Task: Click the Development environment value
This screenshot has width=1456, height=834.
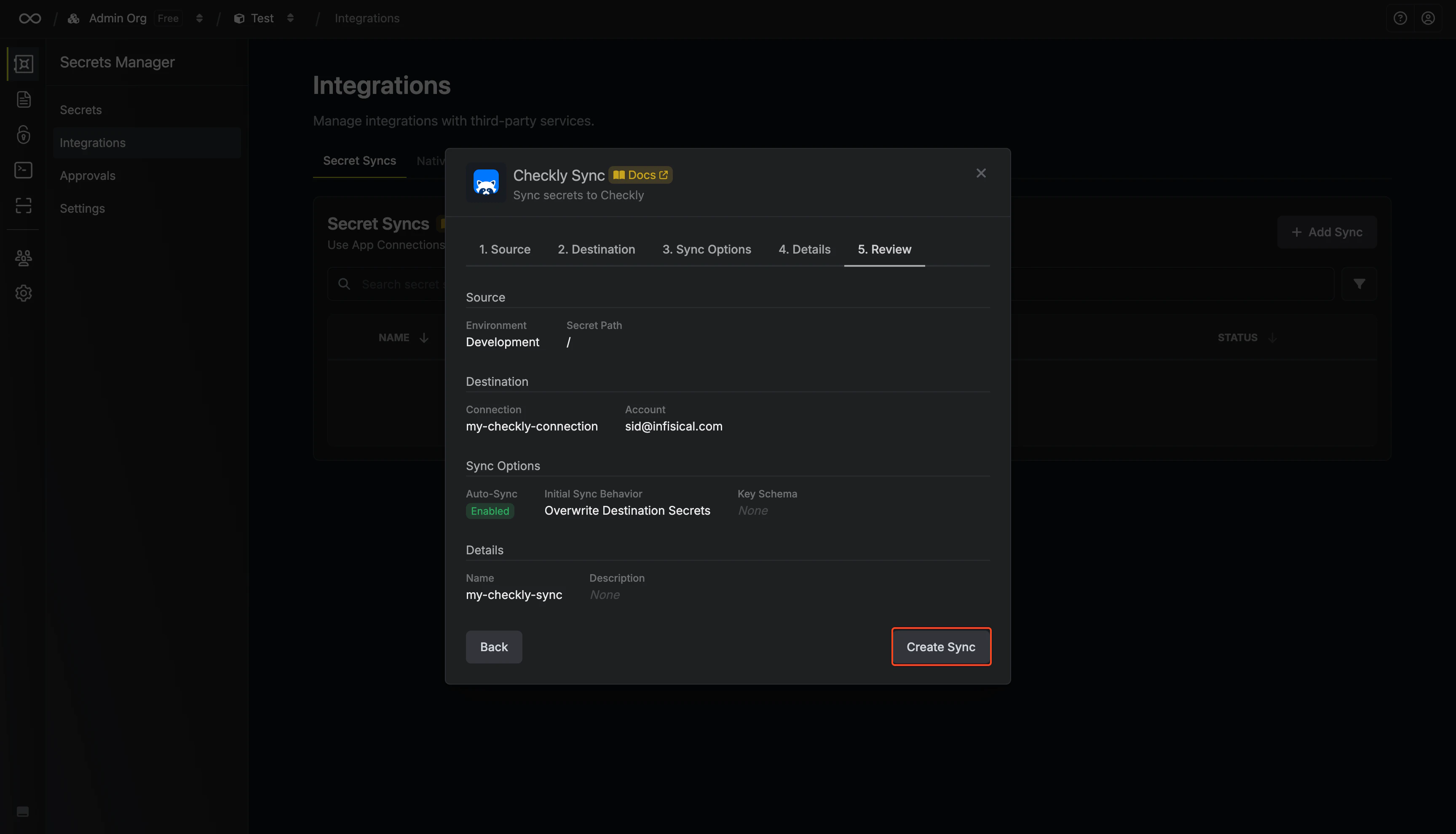Action: coord(502,342)
